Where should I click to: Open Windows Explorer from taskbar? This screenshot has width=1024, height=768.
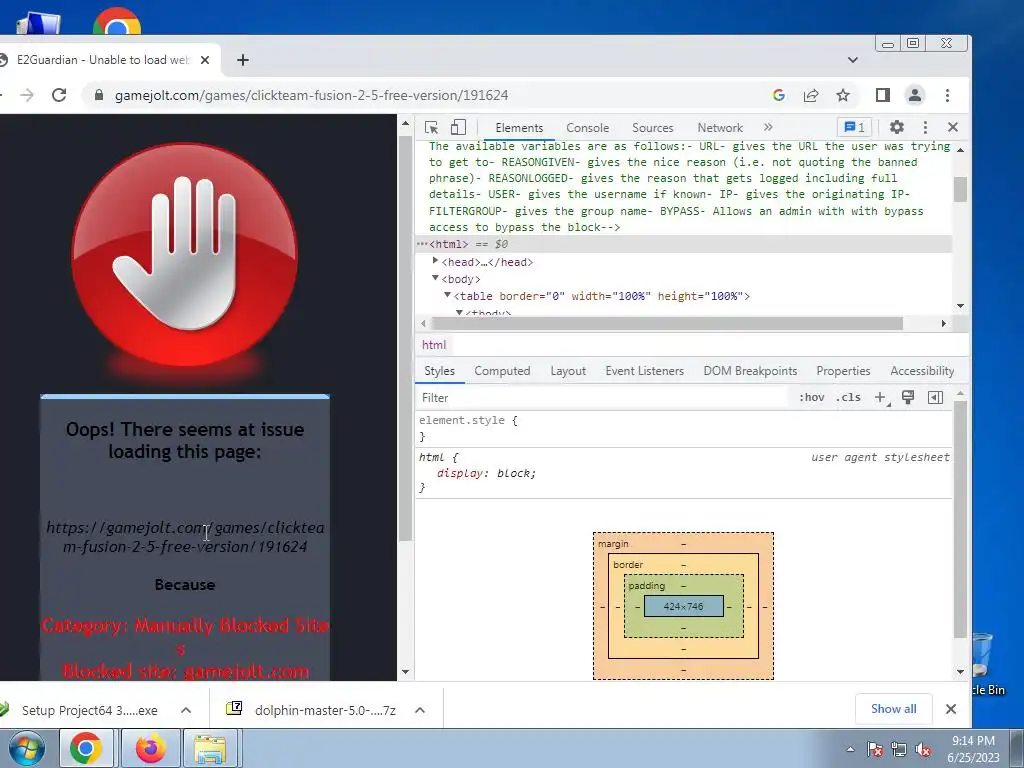[209, 748]
